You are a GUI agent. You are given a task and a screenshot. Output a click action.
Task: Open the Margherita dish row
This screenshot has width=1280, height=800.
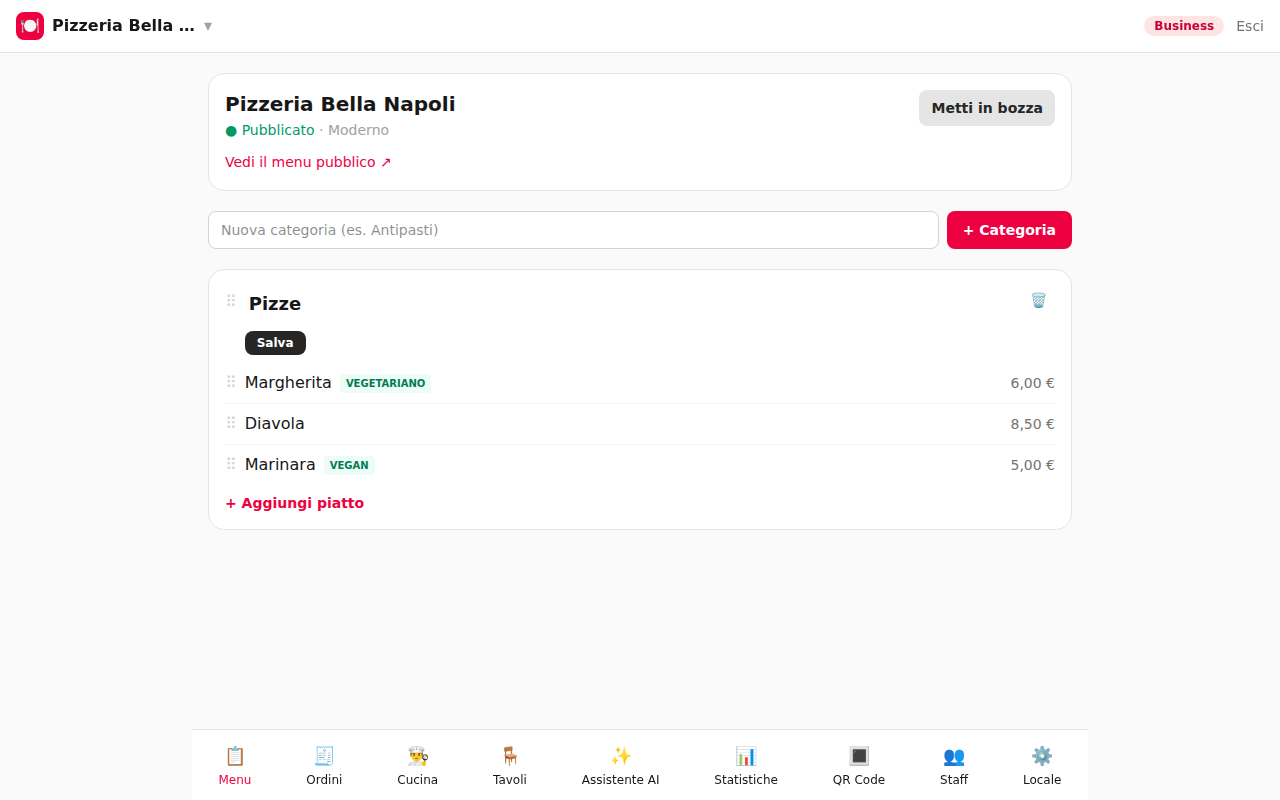point(640,383)
